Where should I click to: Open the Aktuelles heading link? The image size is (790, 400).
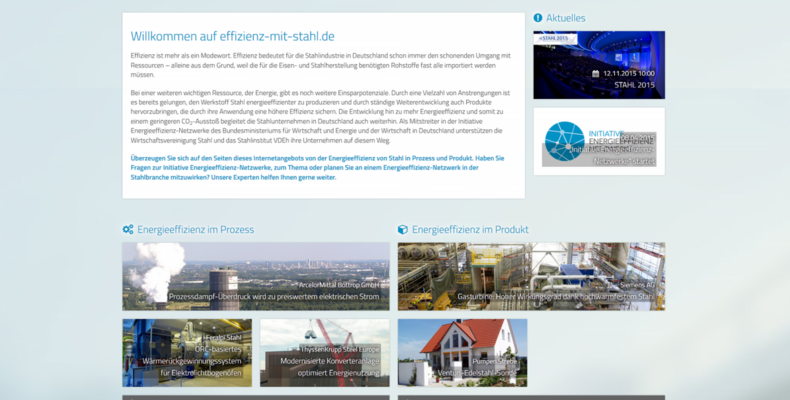(566, 18)
